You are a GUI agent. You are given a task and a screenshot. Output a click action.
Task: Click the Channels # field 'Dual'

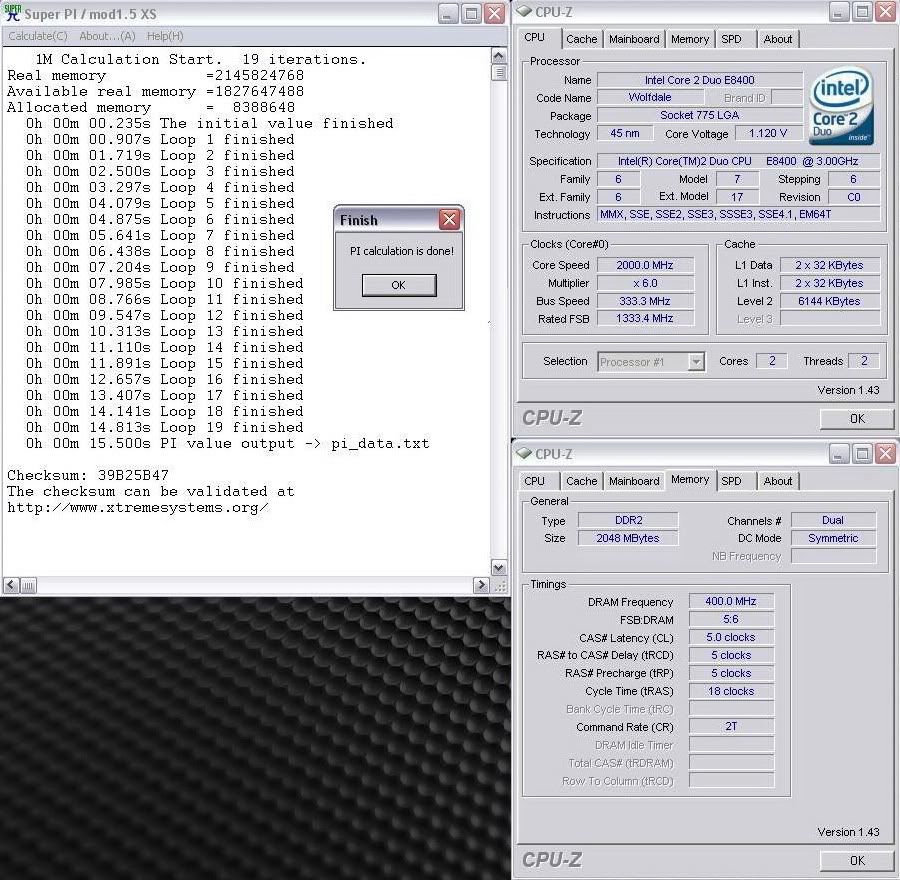point(833,520)
